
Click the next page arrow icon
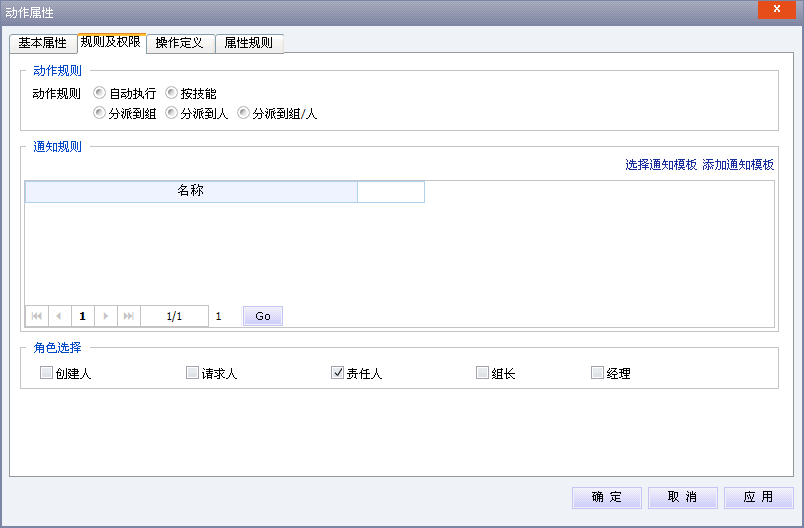point(106,316)
